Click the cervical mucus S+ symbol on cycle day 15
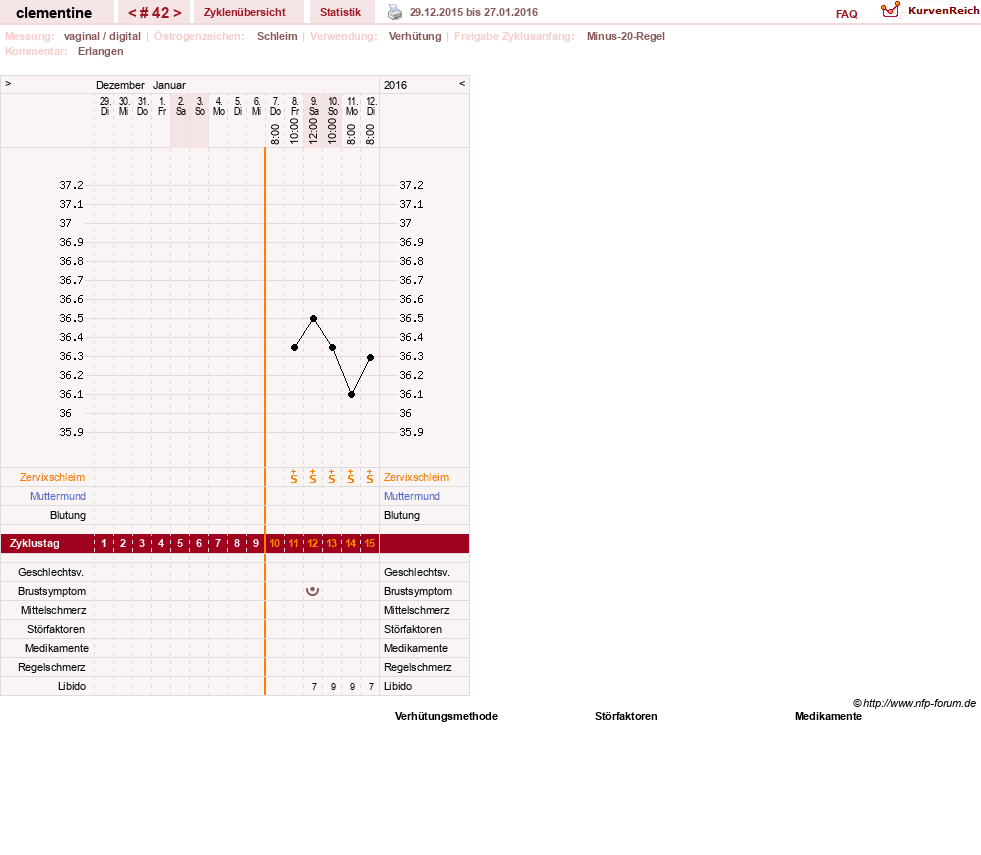Viewport: 981px width, 855px height. point(370,477)
